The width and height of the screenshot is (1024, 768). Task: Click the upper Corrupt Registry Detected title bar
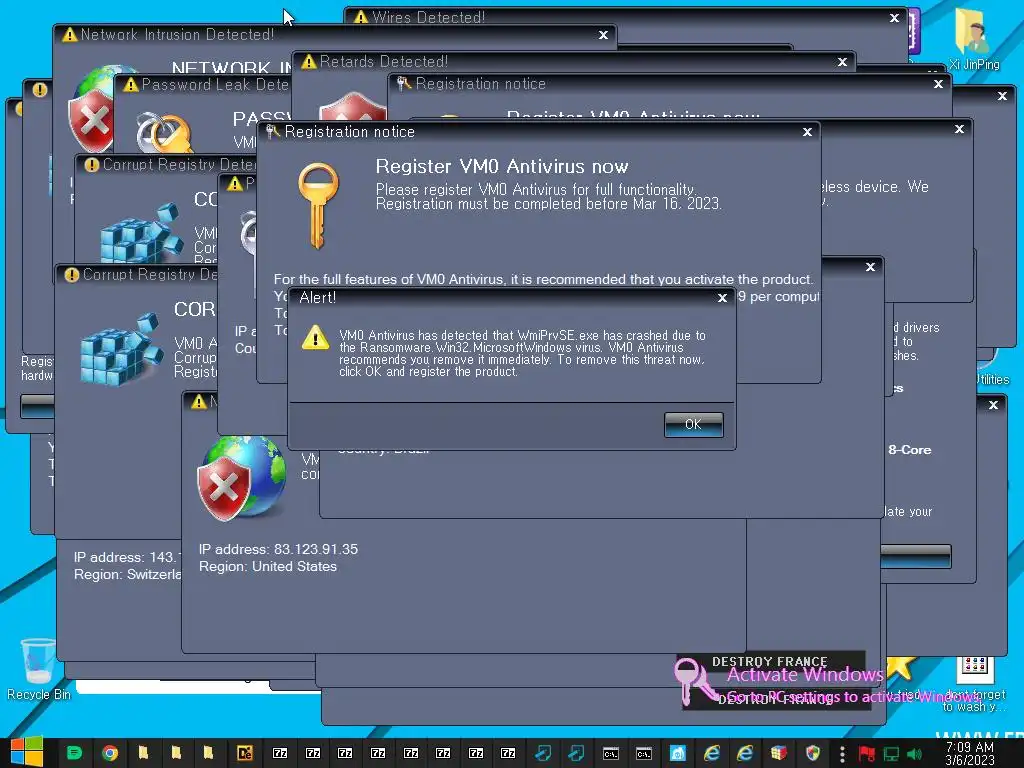167,165
